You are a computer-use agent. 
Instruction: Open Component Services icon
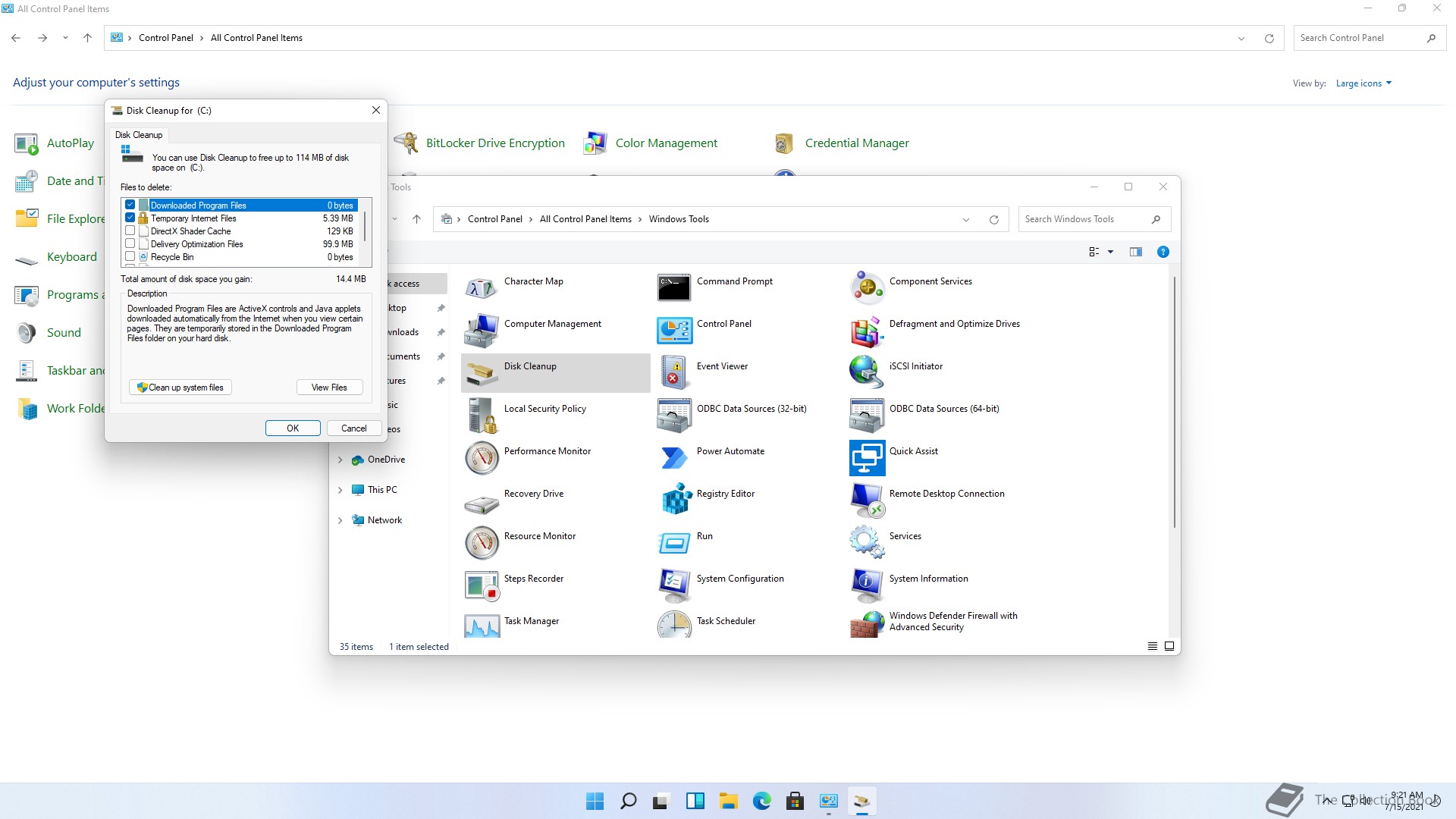(x=867, y=288)
